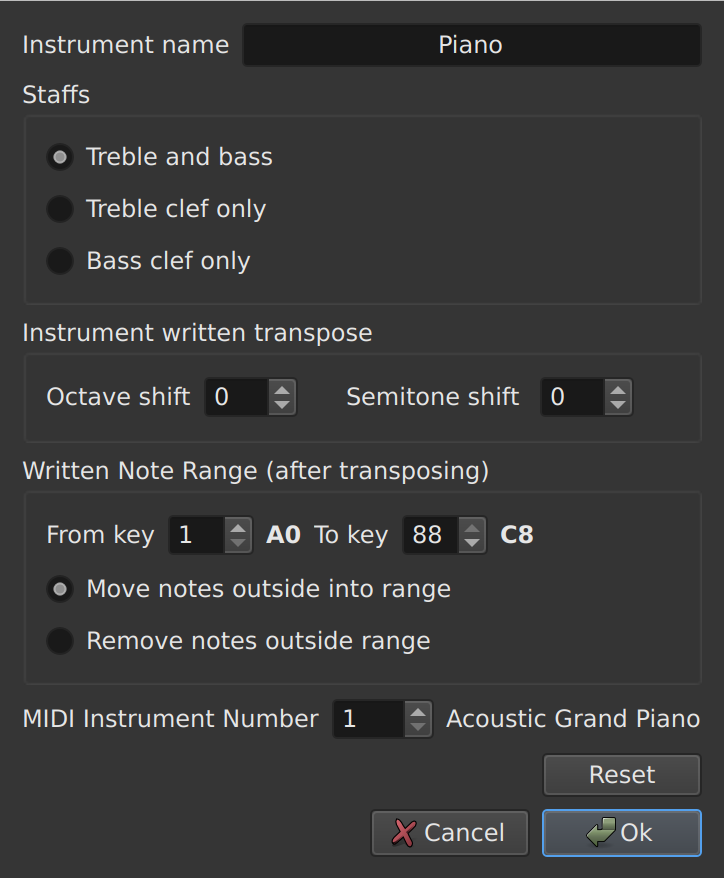
Task: Enable Move notes outside into range
Action: coord(59,589)
